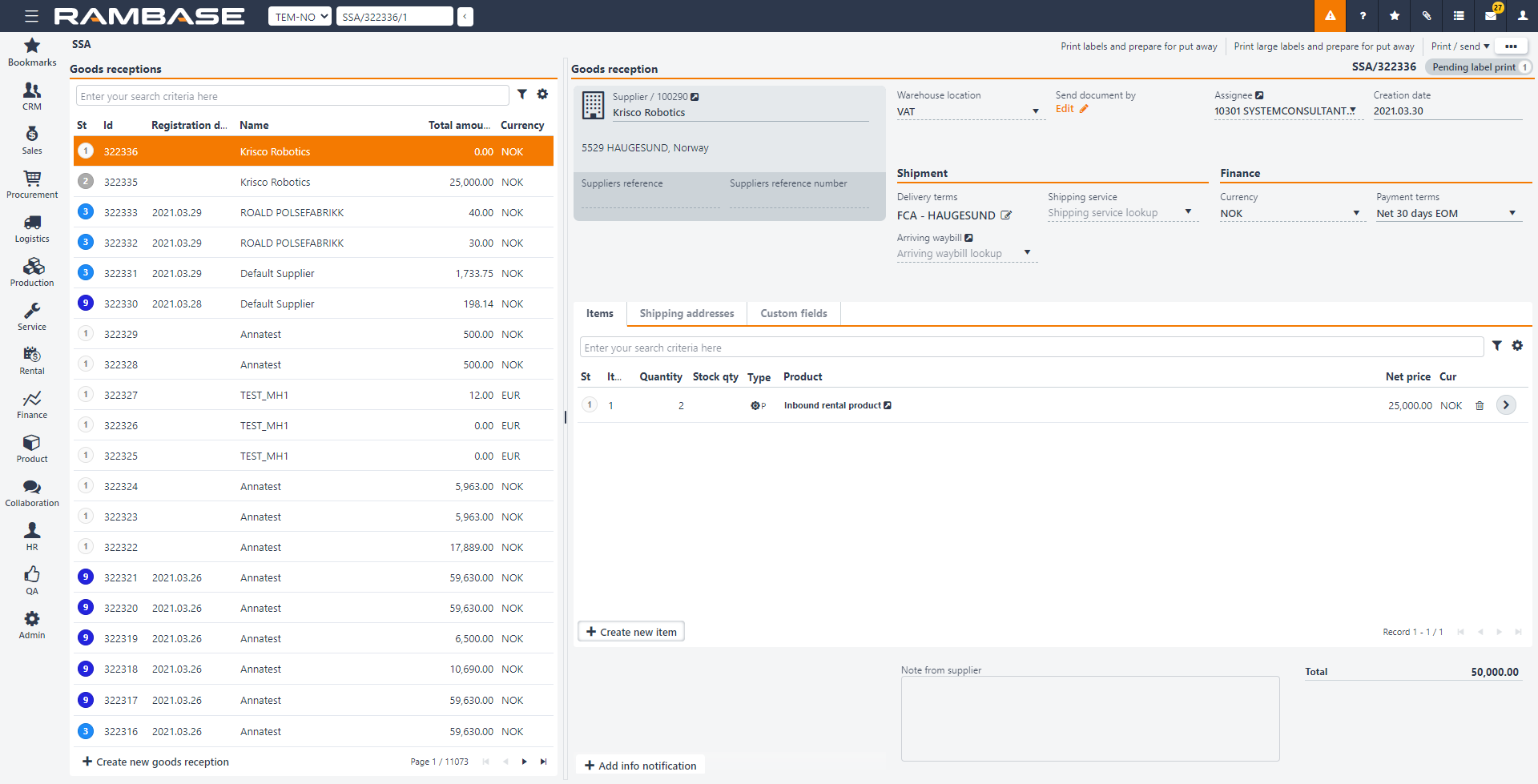1538x784 pixels.
Task: Delete the Inbound rental product item
Action: click(1480, 406)
